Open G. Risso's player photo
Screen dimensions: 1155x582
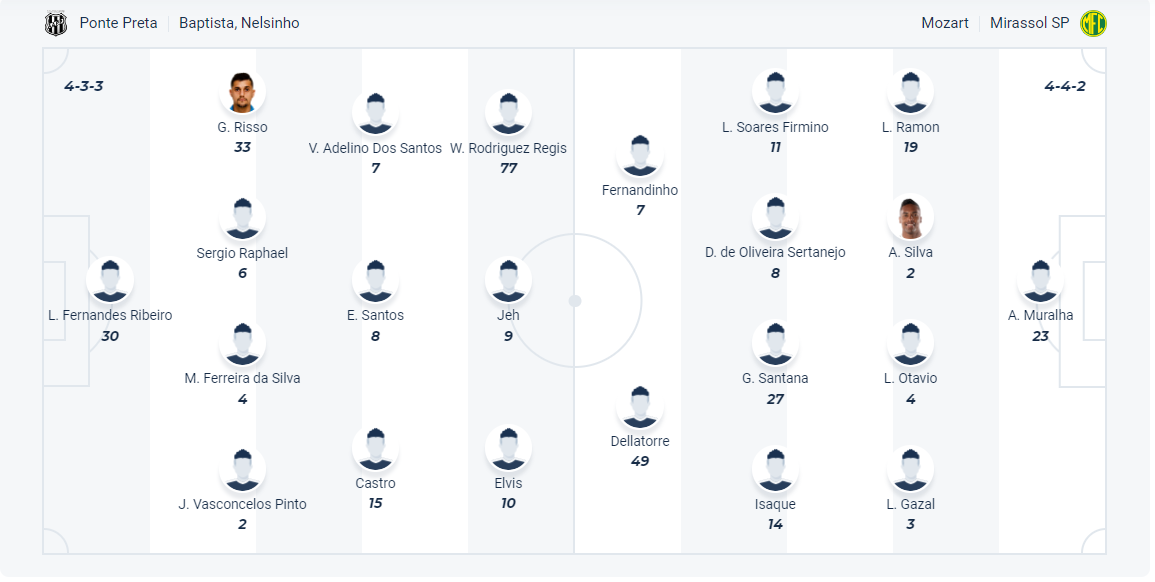(242, 93)
